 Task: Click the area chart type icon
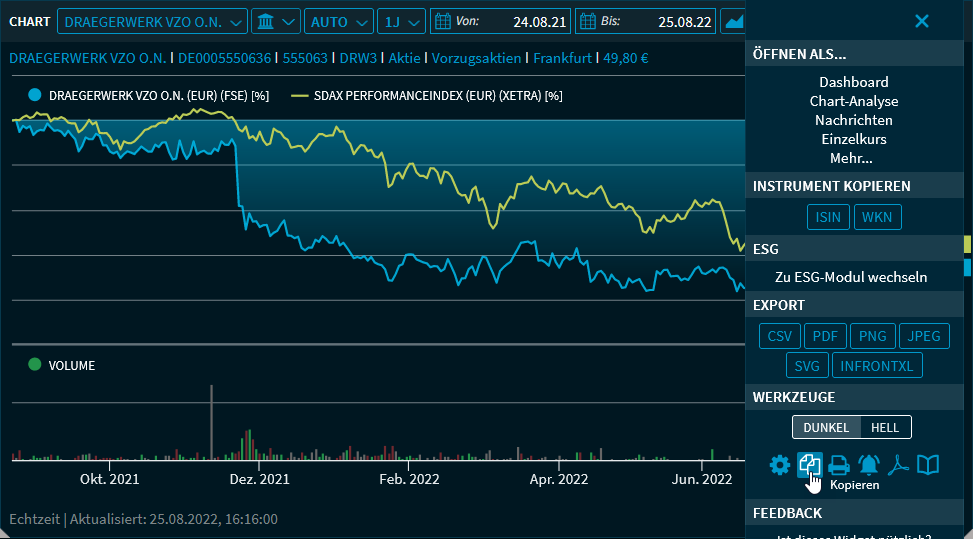(x=734, y=21)
